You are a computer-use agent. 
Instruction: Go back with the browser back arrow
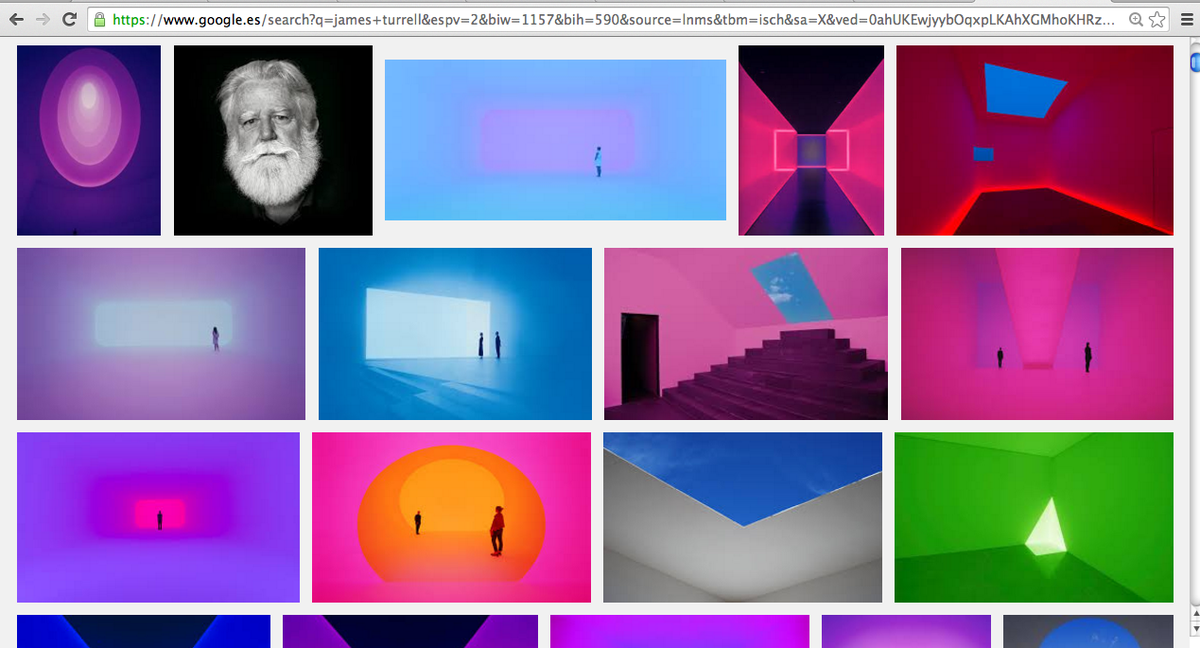click(x=17, y=19)
